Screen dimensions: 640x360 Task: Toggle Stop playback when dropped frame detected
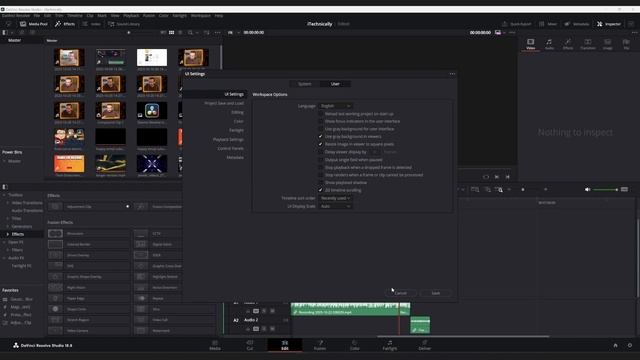click(x=320, y=167)
